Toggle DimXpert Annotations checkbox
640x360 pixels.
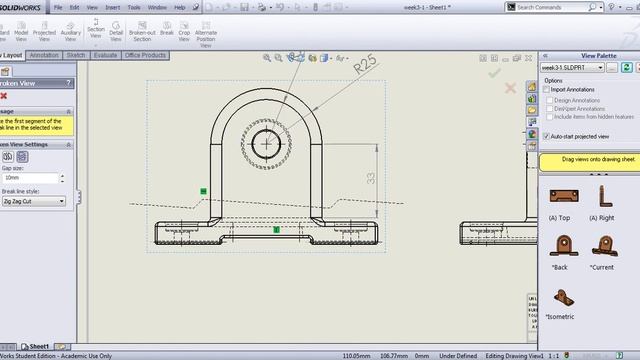549,109
